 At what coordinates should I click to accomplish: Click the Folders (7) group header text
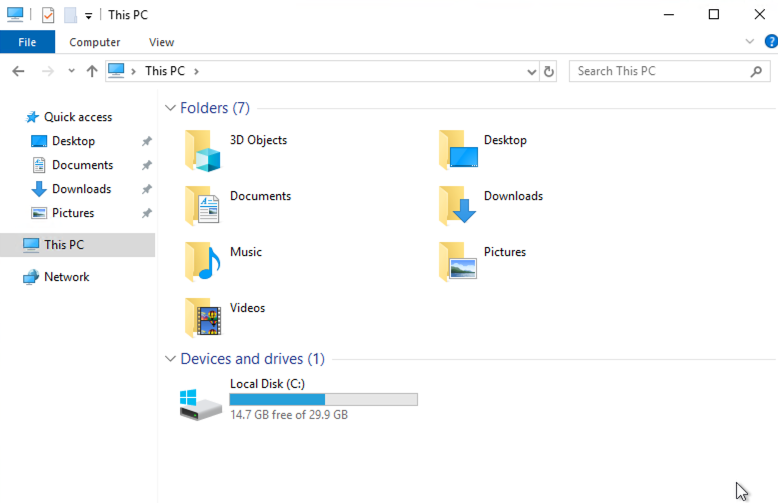tap(215, 108)
